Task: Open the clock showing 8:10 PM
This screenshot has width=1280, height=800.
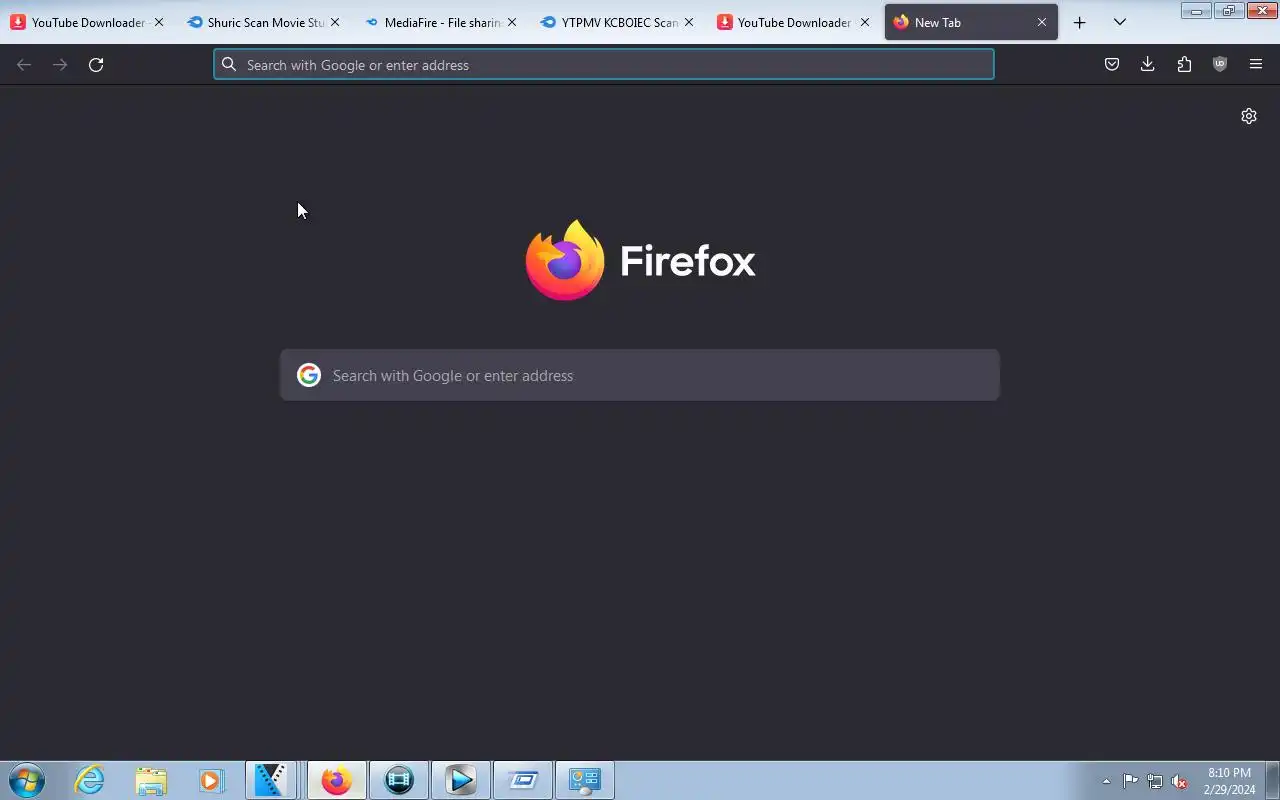Action: tap(1230, 781)
